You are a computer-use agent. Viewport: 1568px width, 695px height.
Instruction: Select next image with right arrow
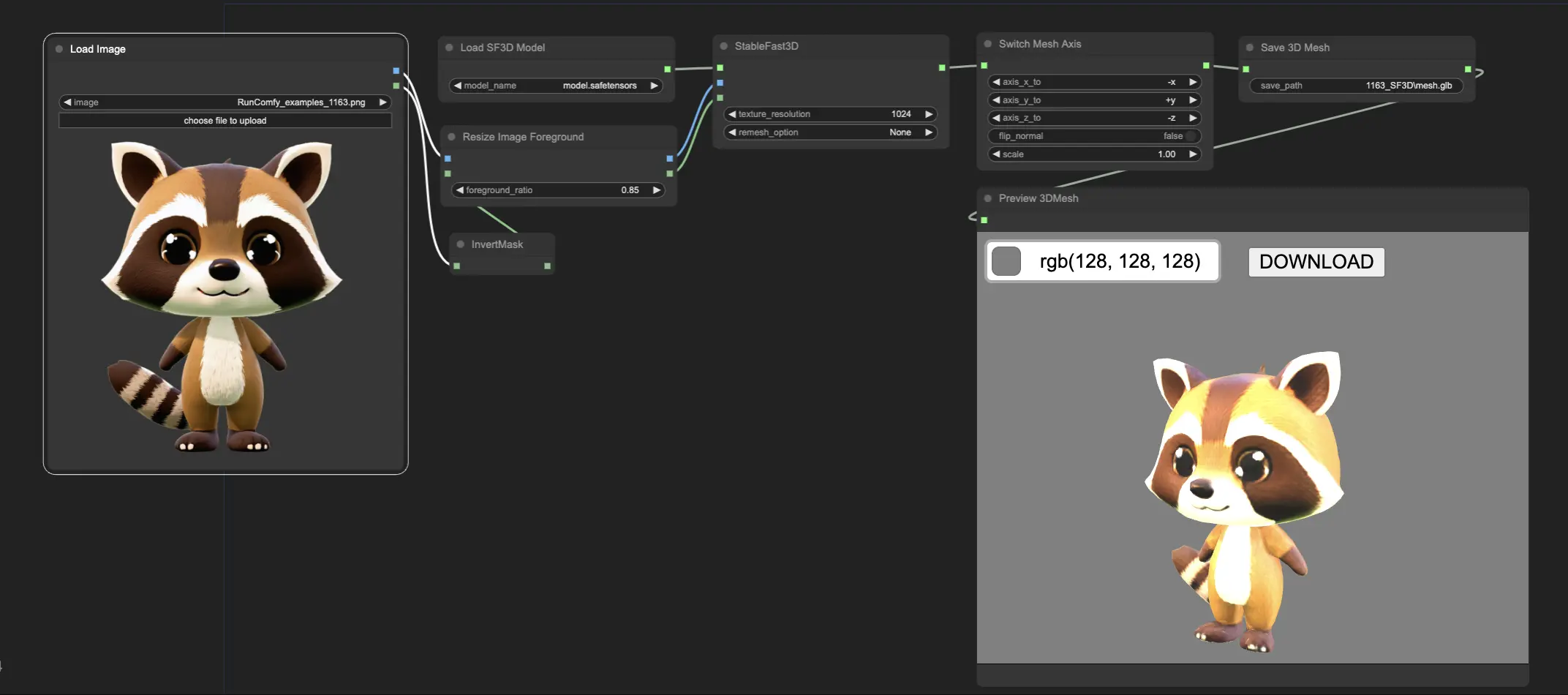[382, 102]
